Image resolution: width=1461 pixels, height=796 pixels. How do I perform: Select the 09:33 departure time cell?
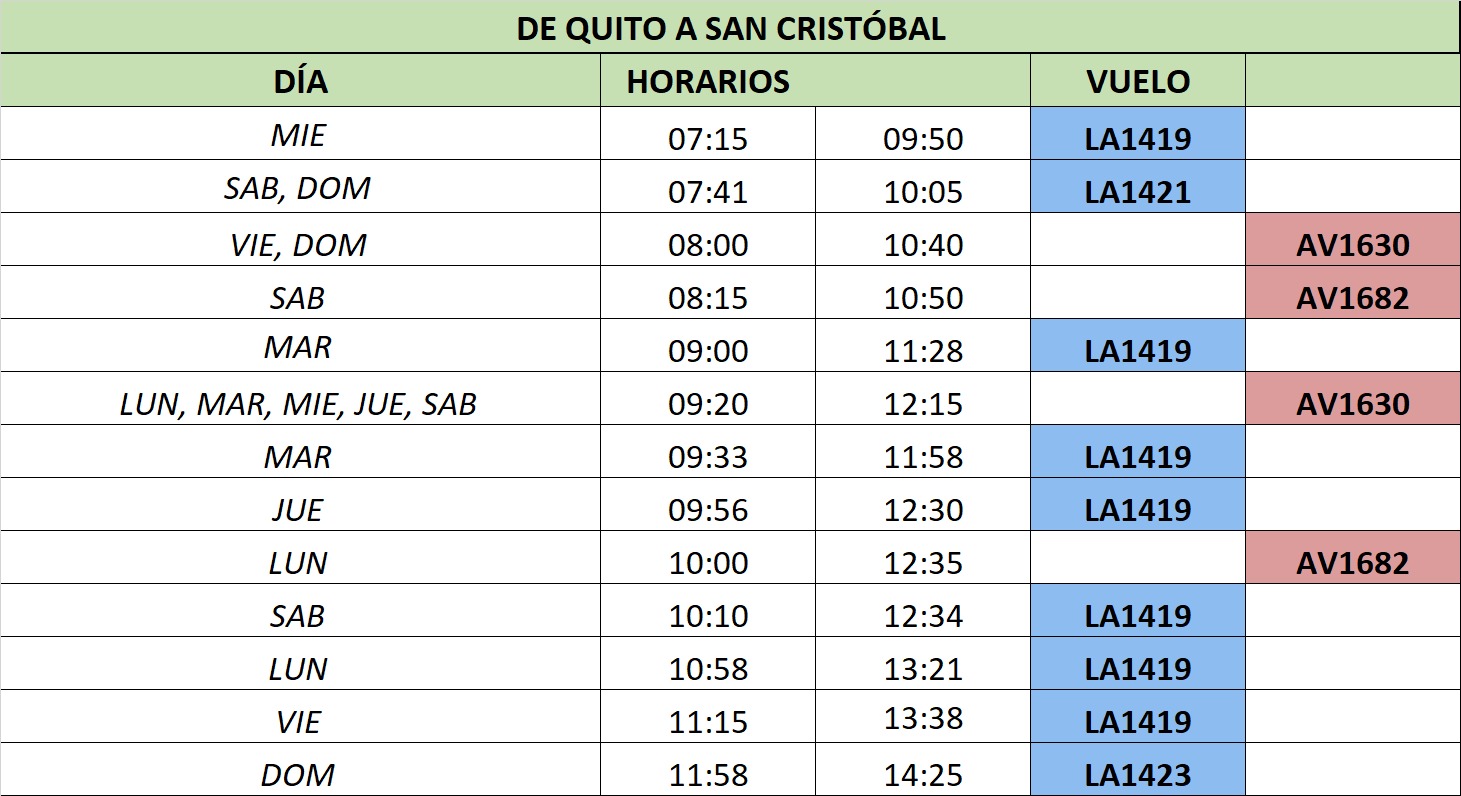click(x=708, y=456)
